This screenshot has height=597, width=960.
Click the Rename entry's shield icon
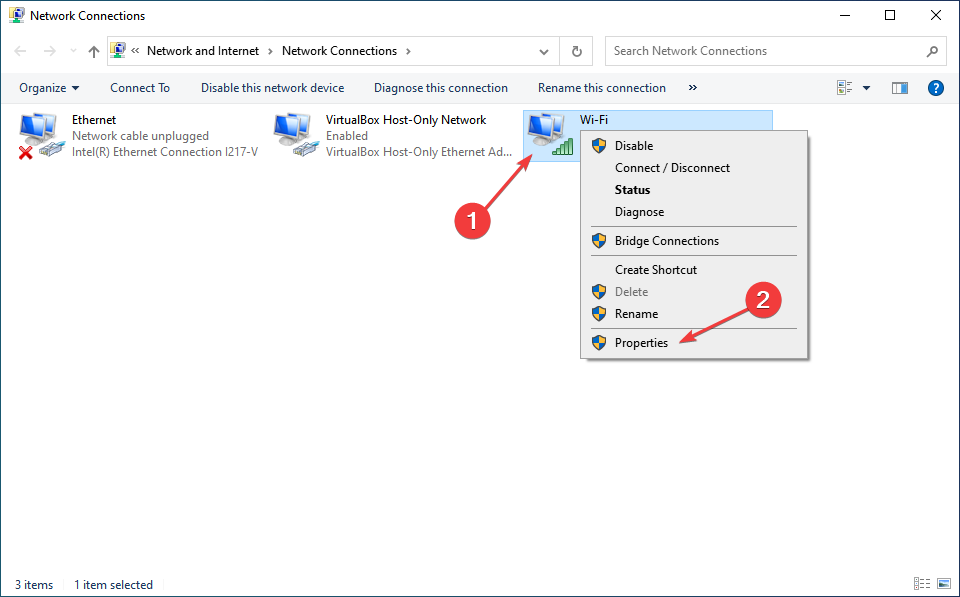coord(599,314)
